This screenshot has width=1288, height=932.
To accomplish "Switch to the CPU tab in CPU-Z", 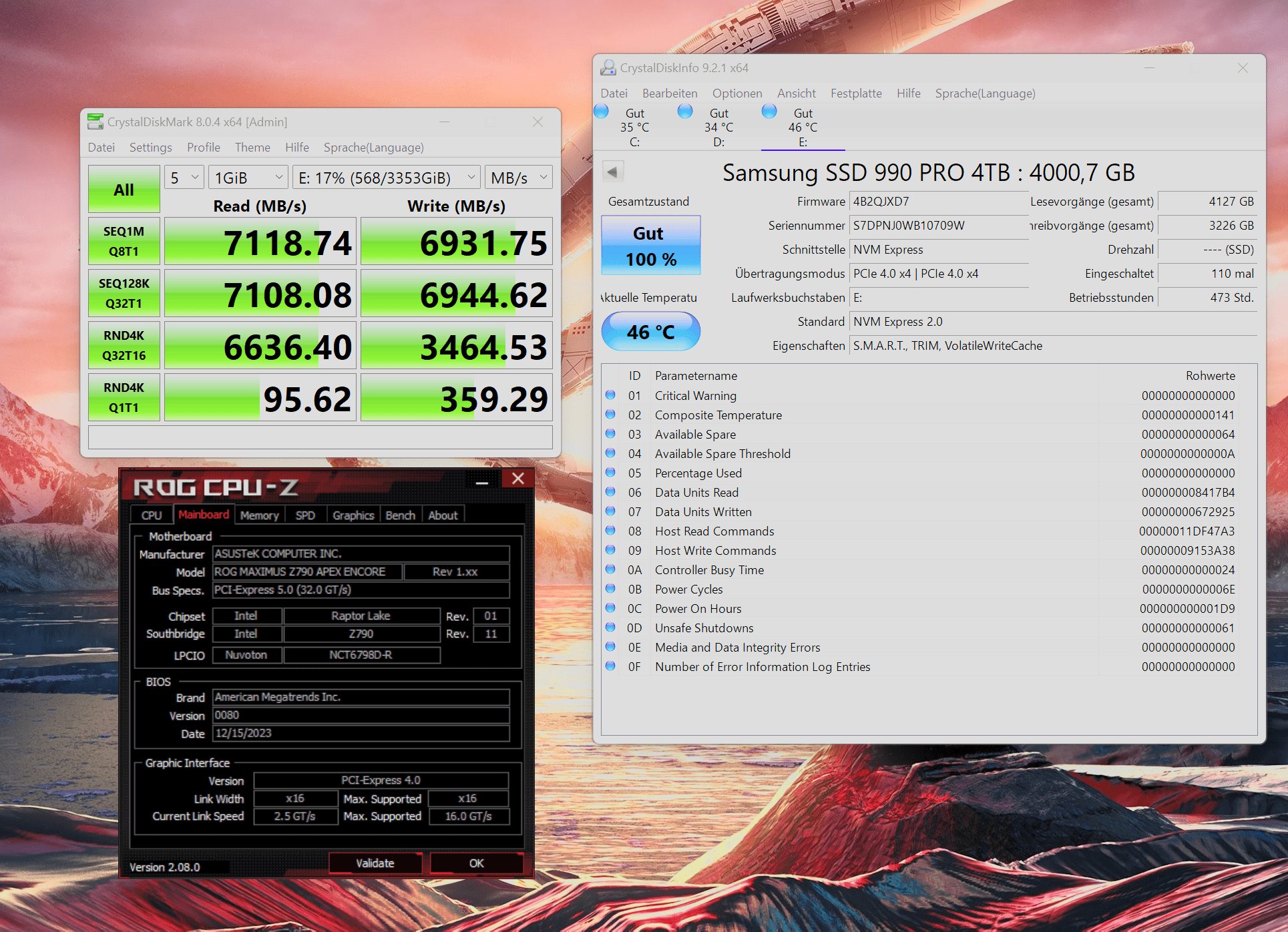I will click(x=152, y=515).
